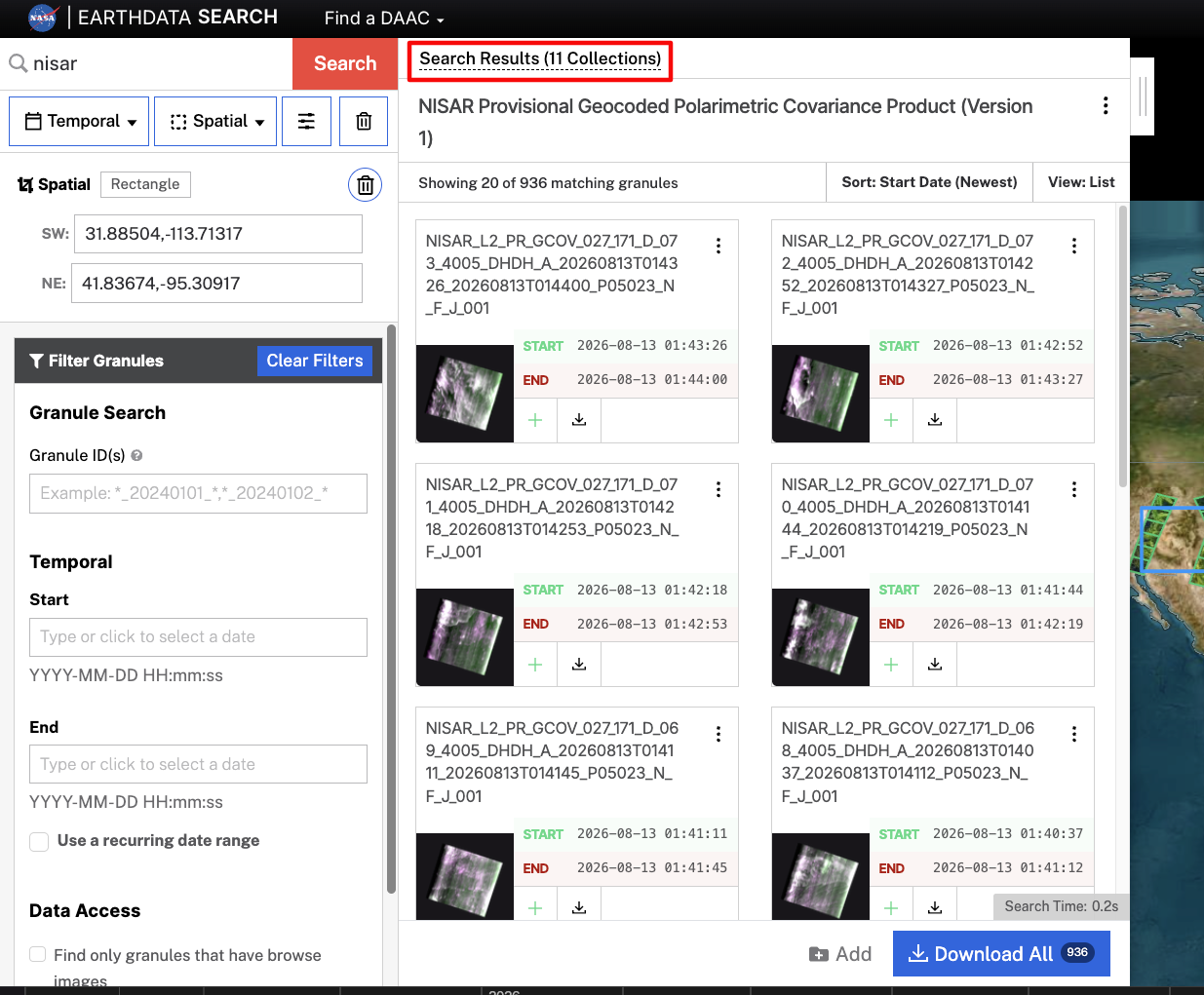Open more actions for granule starting 01:40:37
The height and width of the screenshot is (995, 1204).
[x=1074, y=734]
